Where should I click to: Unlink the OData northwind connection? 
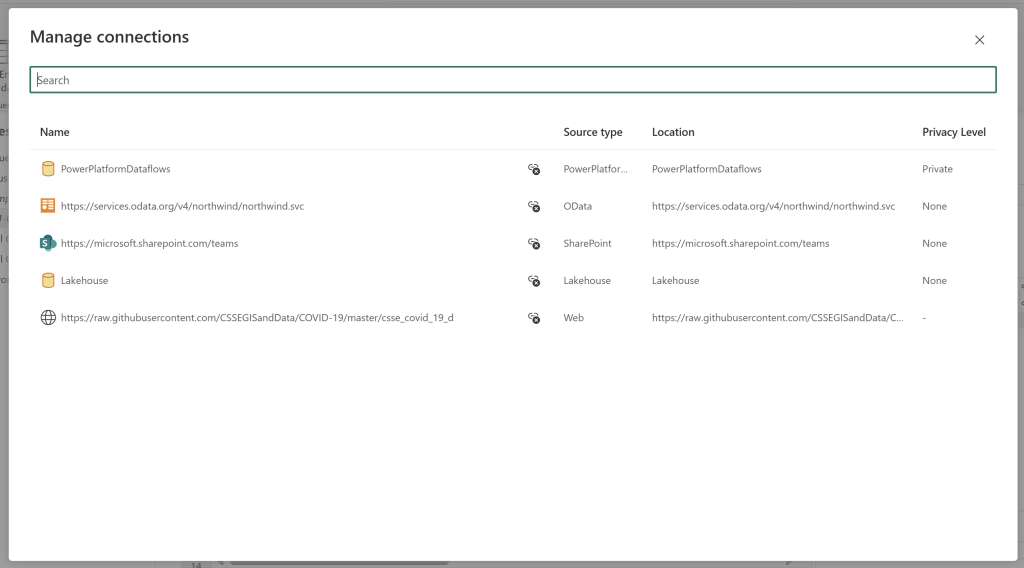coord(534,206)
